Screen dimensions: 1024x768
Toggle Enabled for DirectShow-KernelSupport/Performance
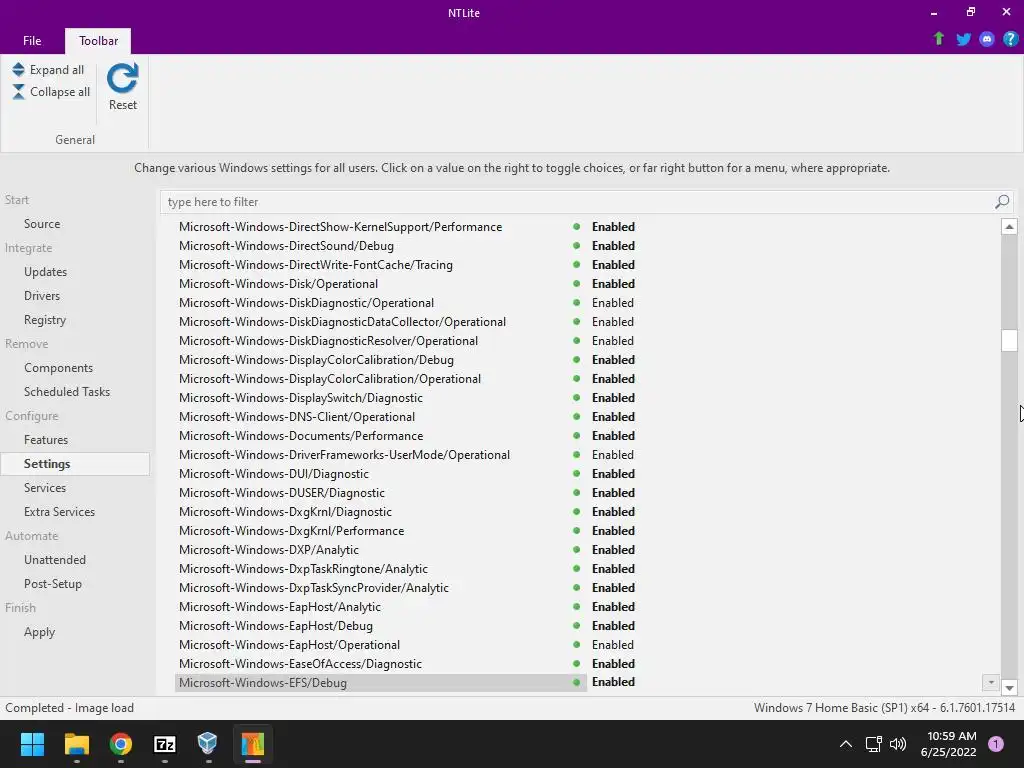(613, 227)
